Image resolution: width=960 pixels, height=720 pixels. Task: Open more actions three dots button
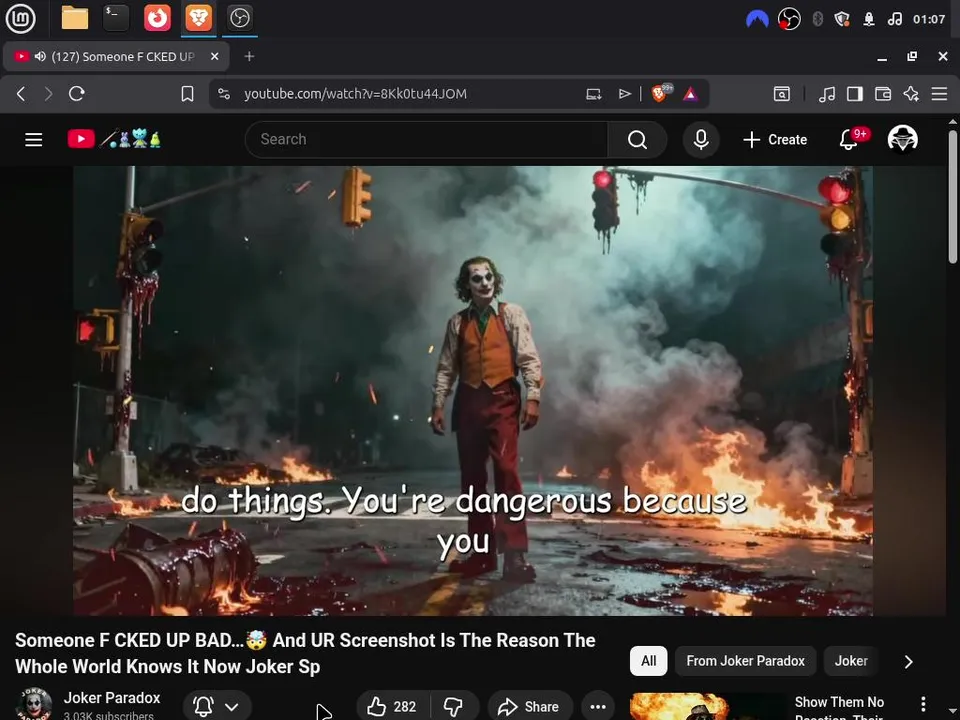598,707
